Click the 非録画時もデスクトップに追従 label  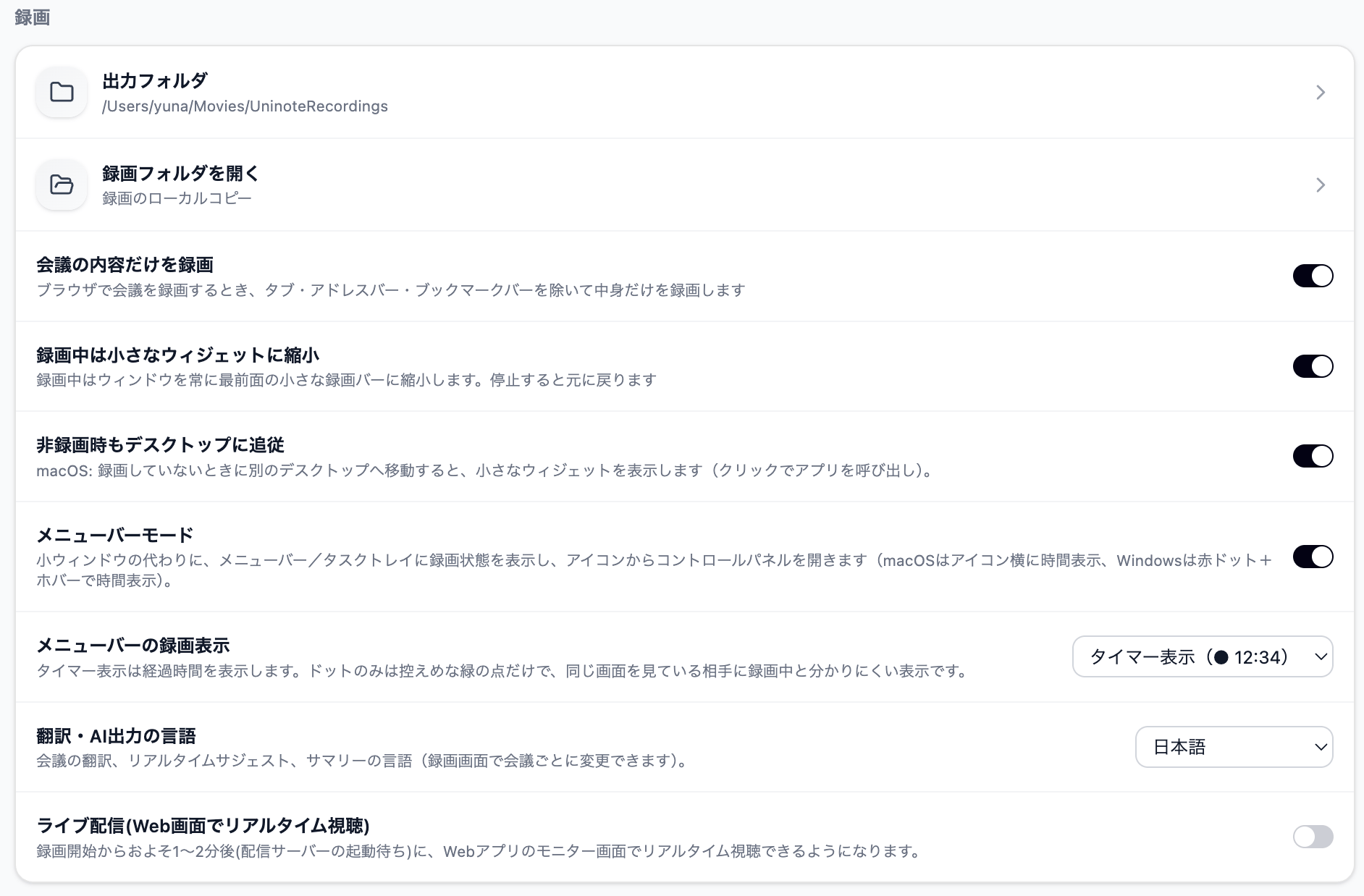click(160, 445)
